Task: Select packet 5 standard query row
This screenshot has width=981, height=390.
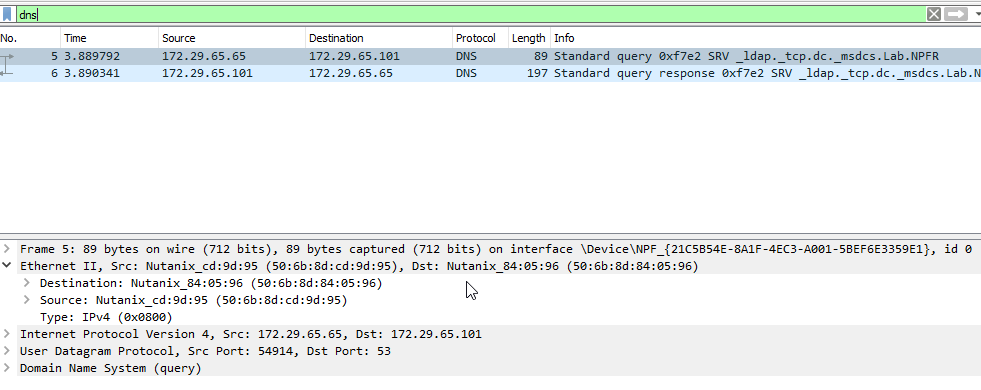Action: pyautogui.click(x=490, y=56)
